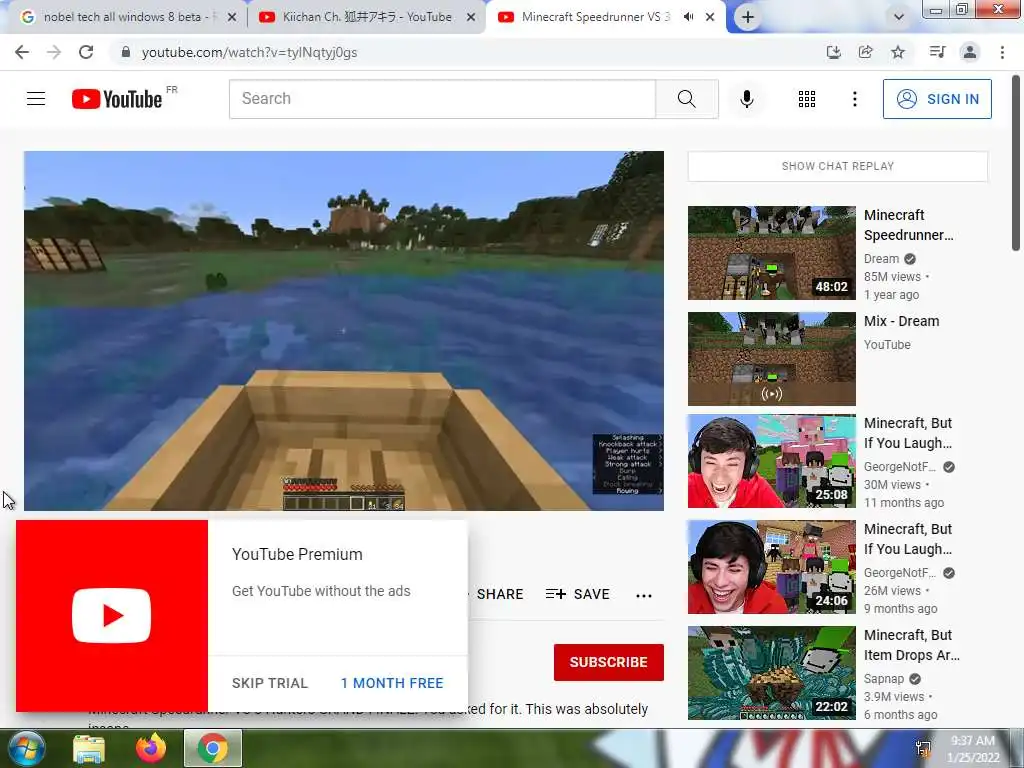Screen dimensions: 1024x768
Task: Open the Mix - Dream playlist thumbnail
Action: pyautogui.click(x=771, y=359)
